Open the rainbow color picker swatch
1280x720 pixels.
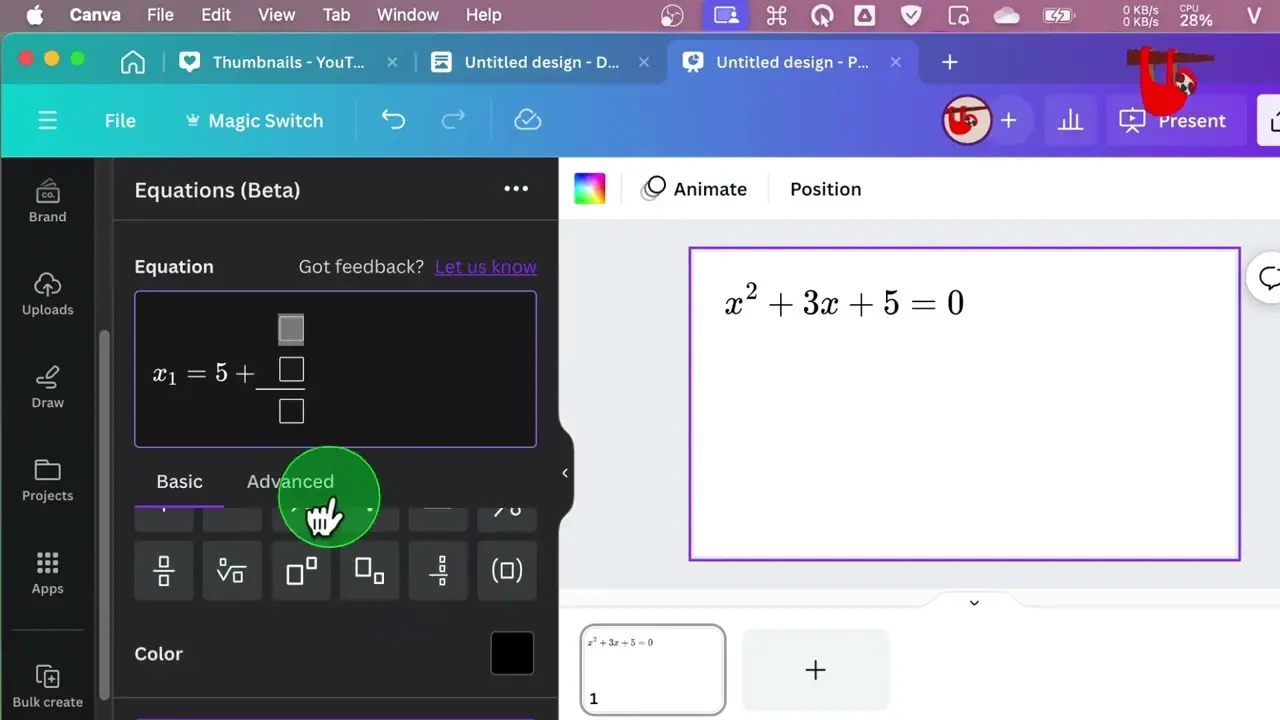coord(590,189)
